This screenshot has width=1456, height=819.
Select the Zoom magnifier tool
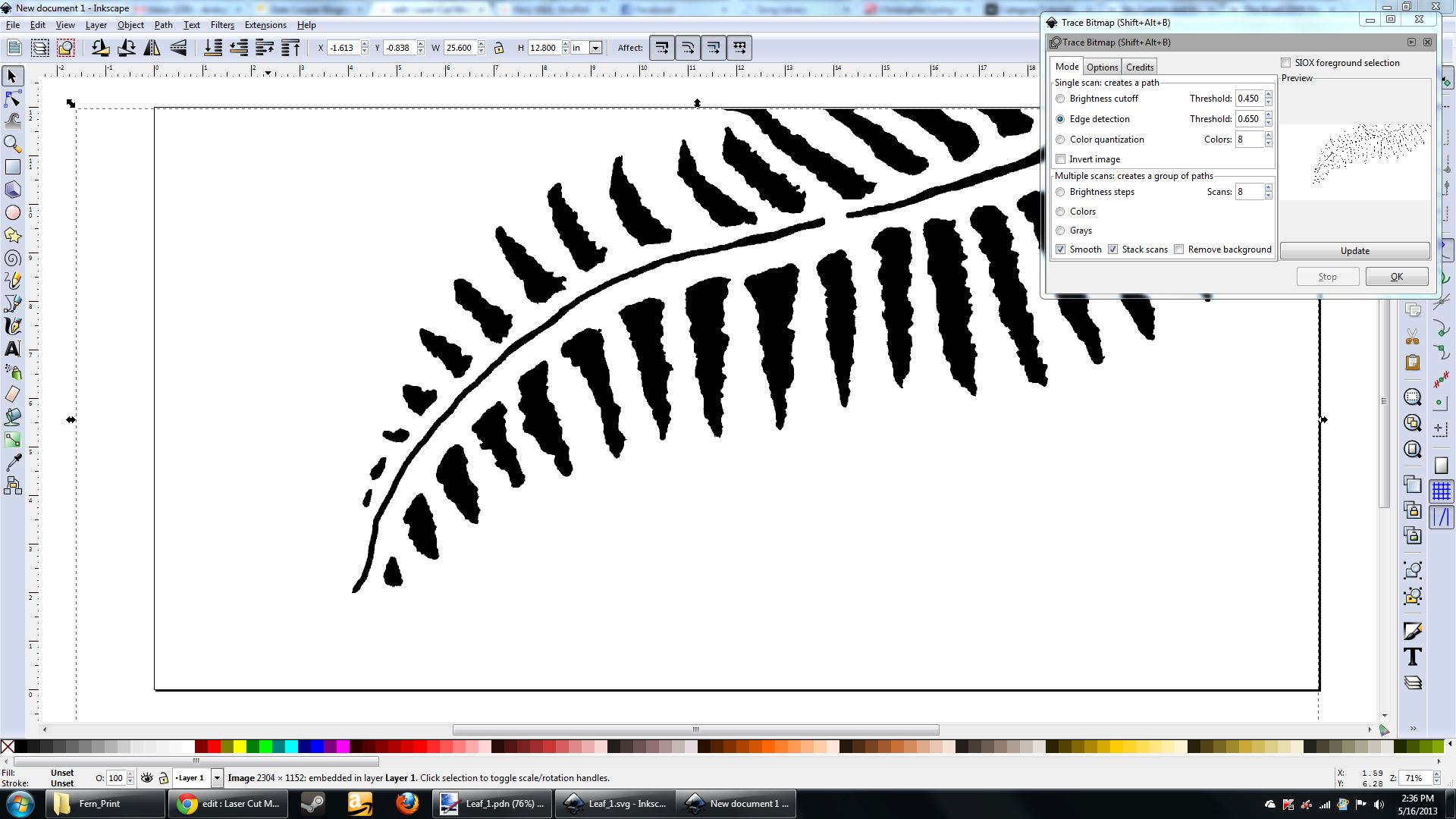pos(12,143)
